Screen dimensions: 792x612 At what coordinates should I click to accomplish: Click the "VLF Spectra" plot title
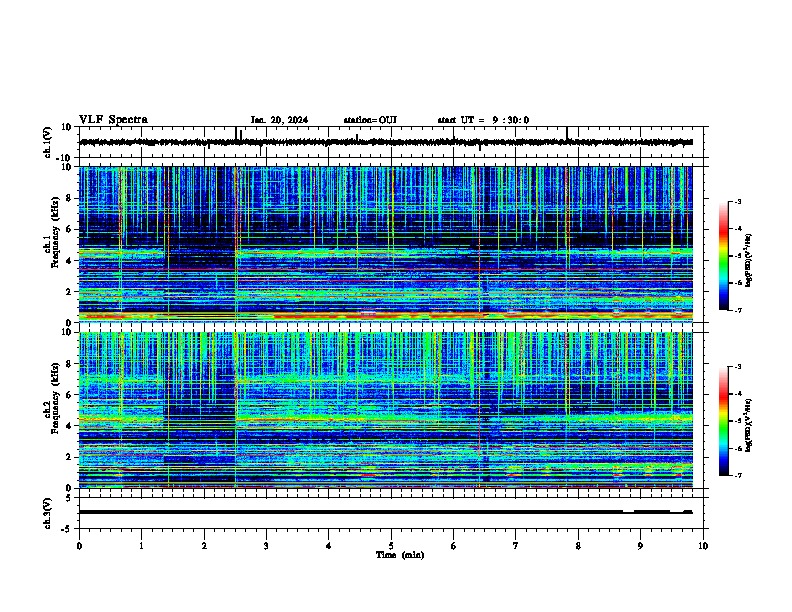tap(113, 120)
